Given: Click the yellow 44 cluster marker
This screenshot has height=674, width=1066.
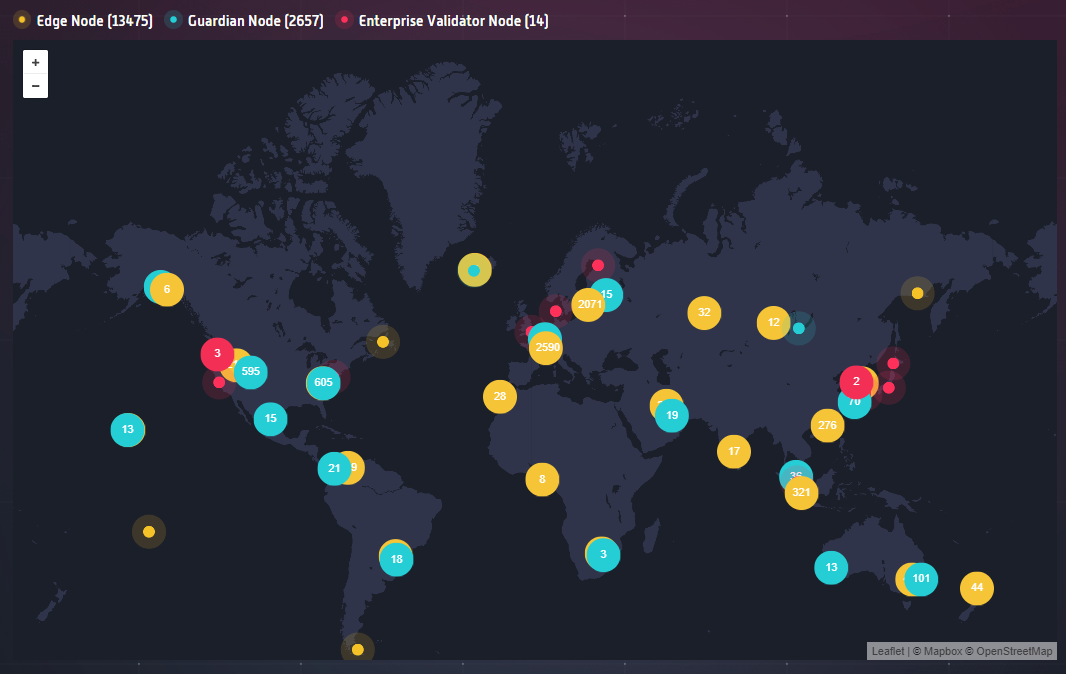Looking at the screenshot, I should click(x=977, y=588).
